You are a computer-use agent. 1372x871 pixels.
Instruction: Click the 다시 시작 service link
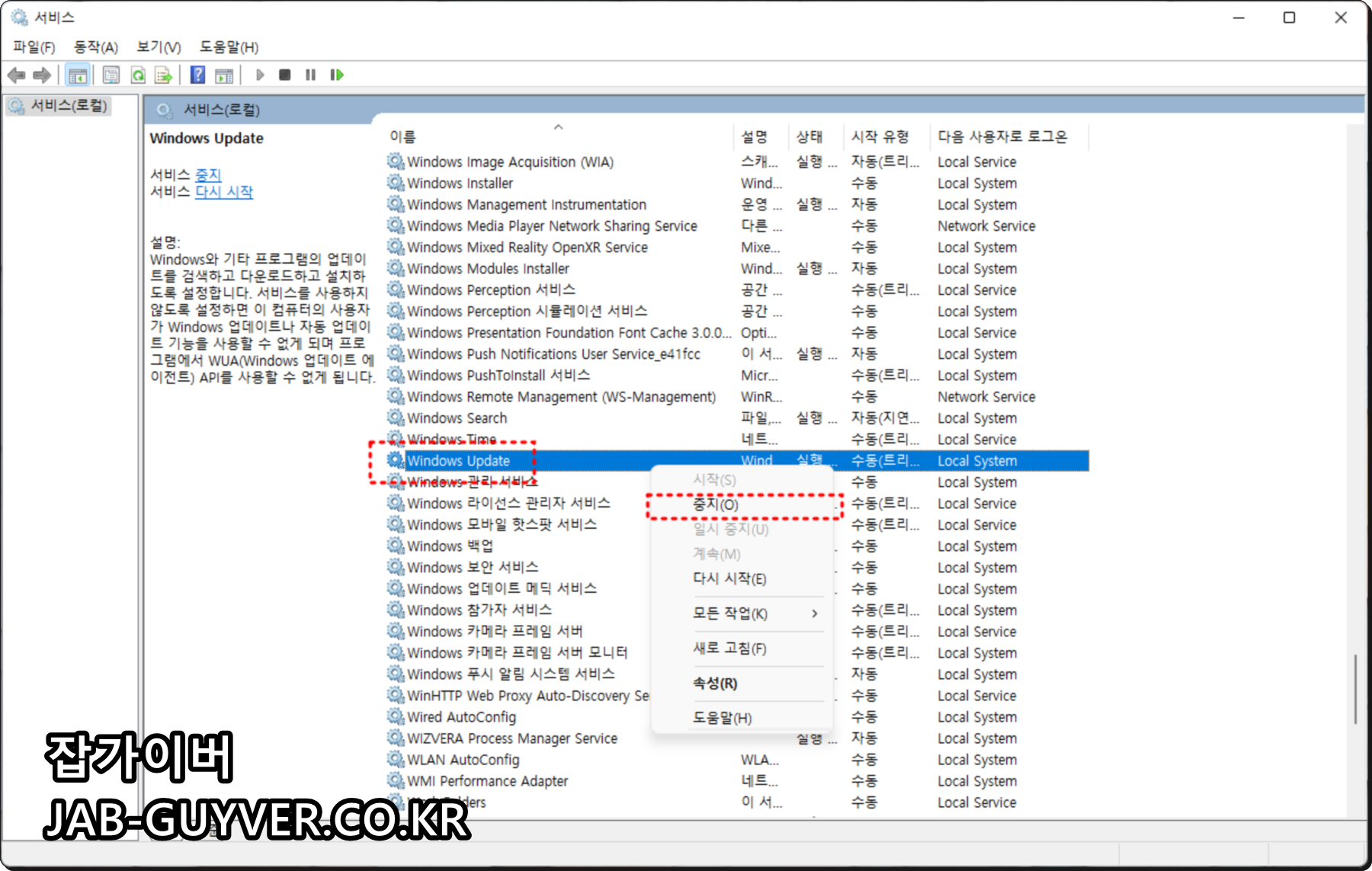[x=224, y=191]
